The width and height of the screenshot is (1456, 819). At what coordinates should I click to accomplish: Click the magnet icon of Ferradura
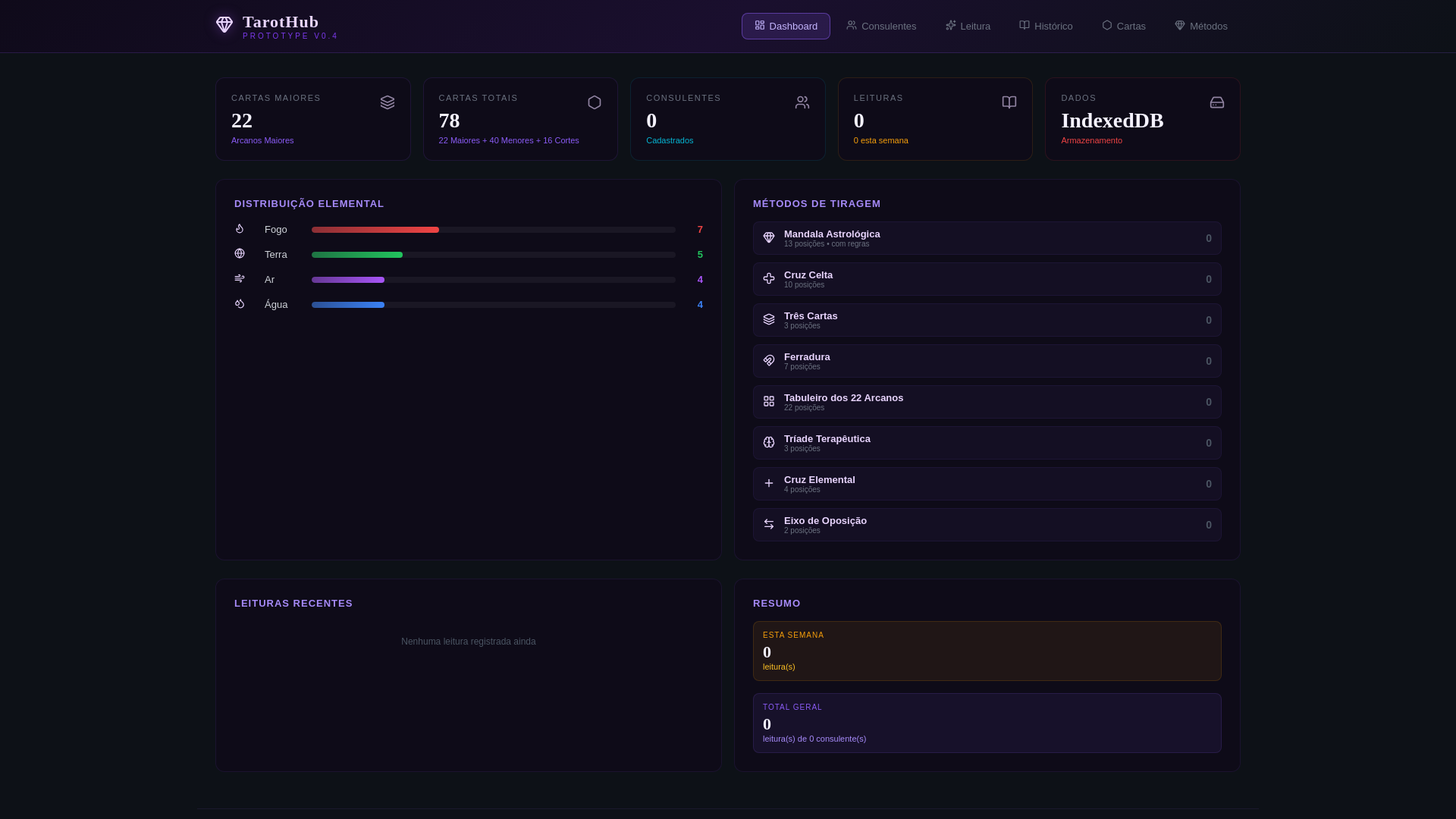coord(769,361)
